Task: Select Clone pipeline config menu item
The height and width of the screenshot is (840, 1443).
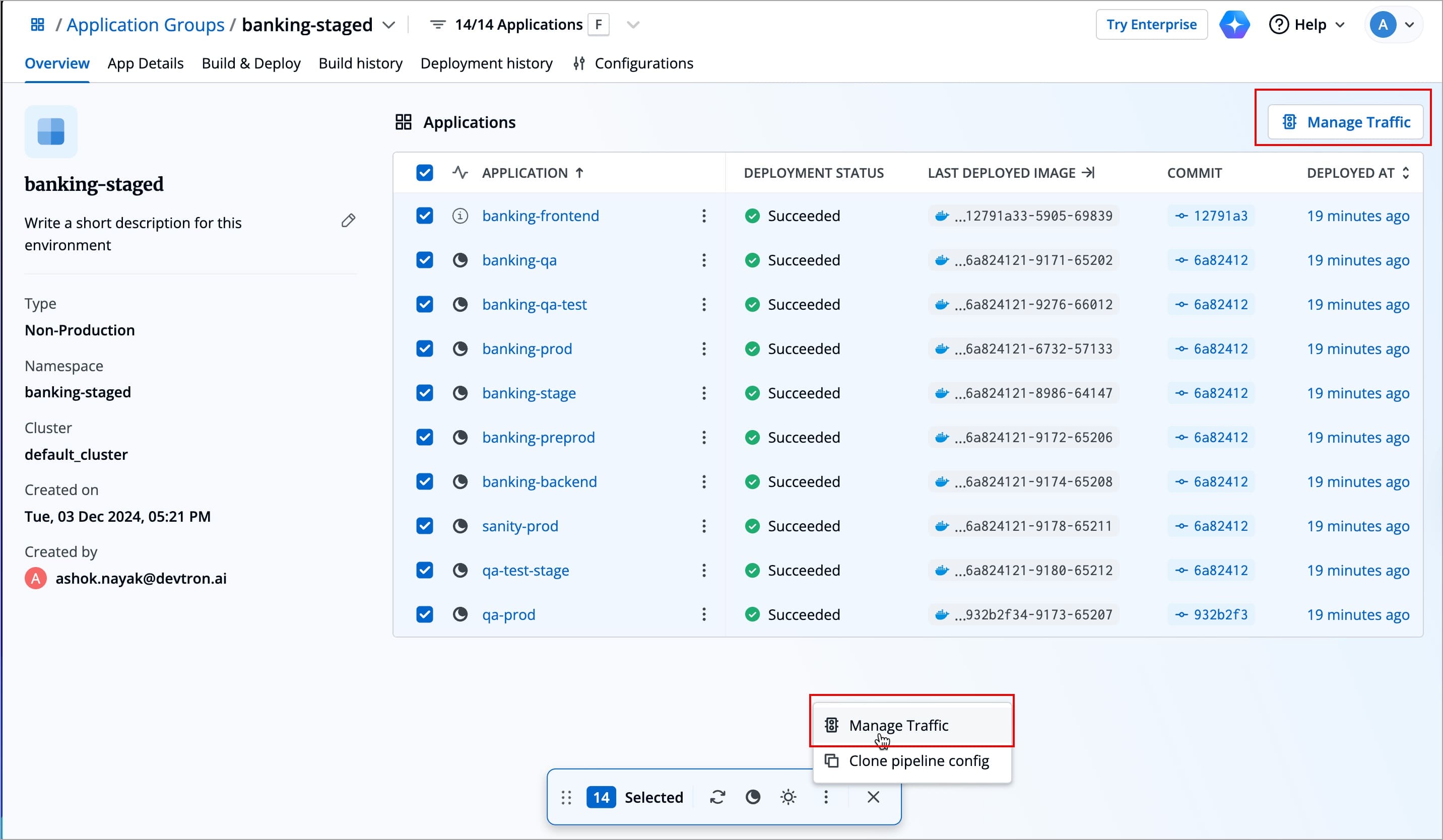Action: pos(918,761)
